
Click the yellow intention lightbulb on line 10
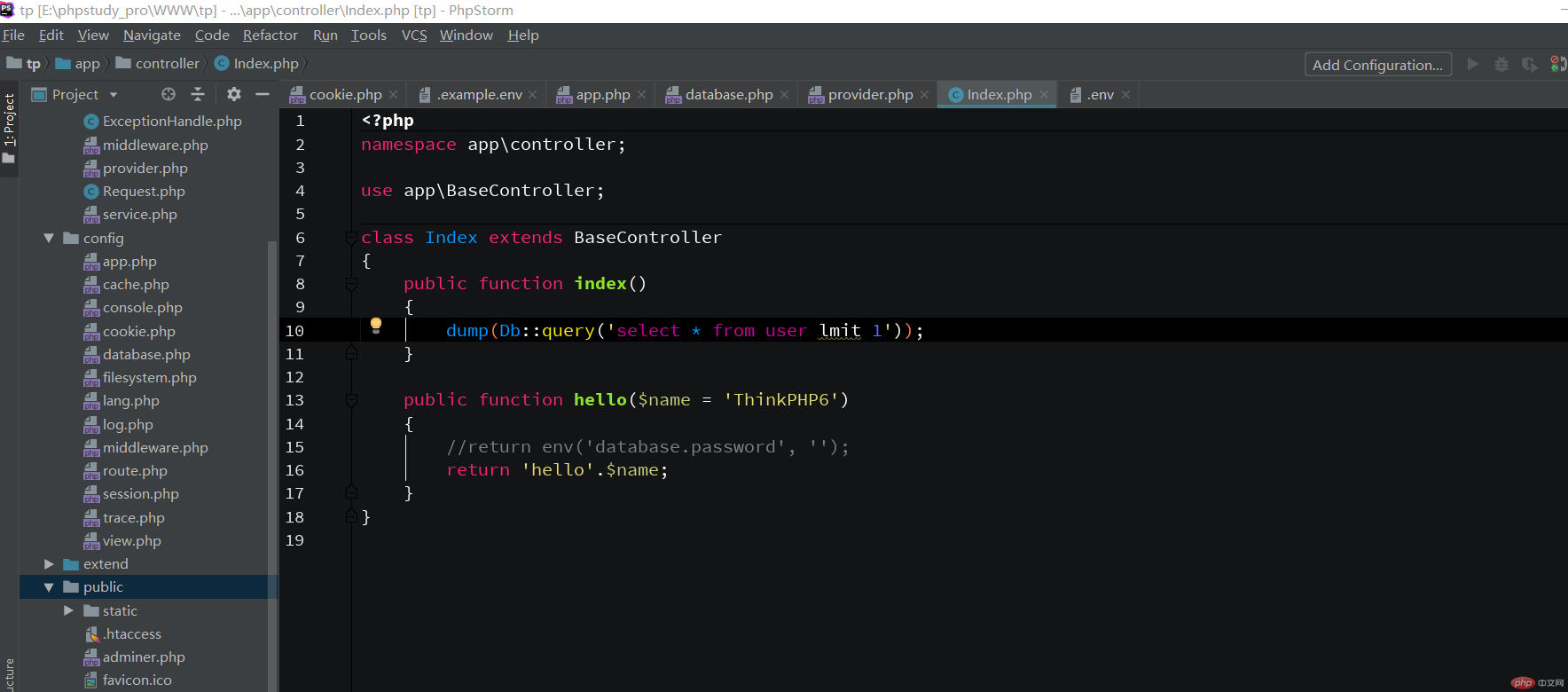(376, 326)
